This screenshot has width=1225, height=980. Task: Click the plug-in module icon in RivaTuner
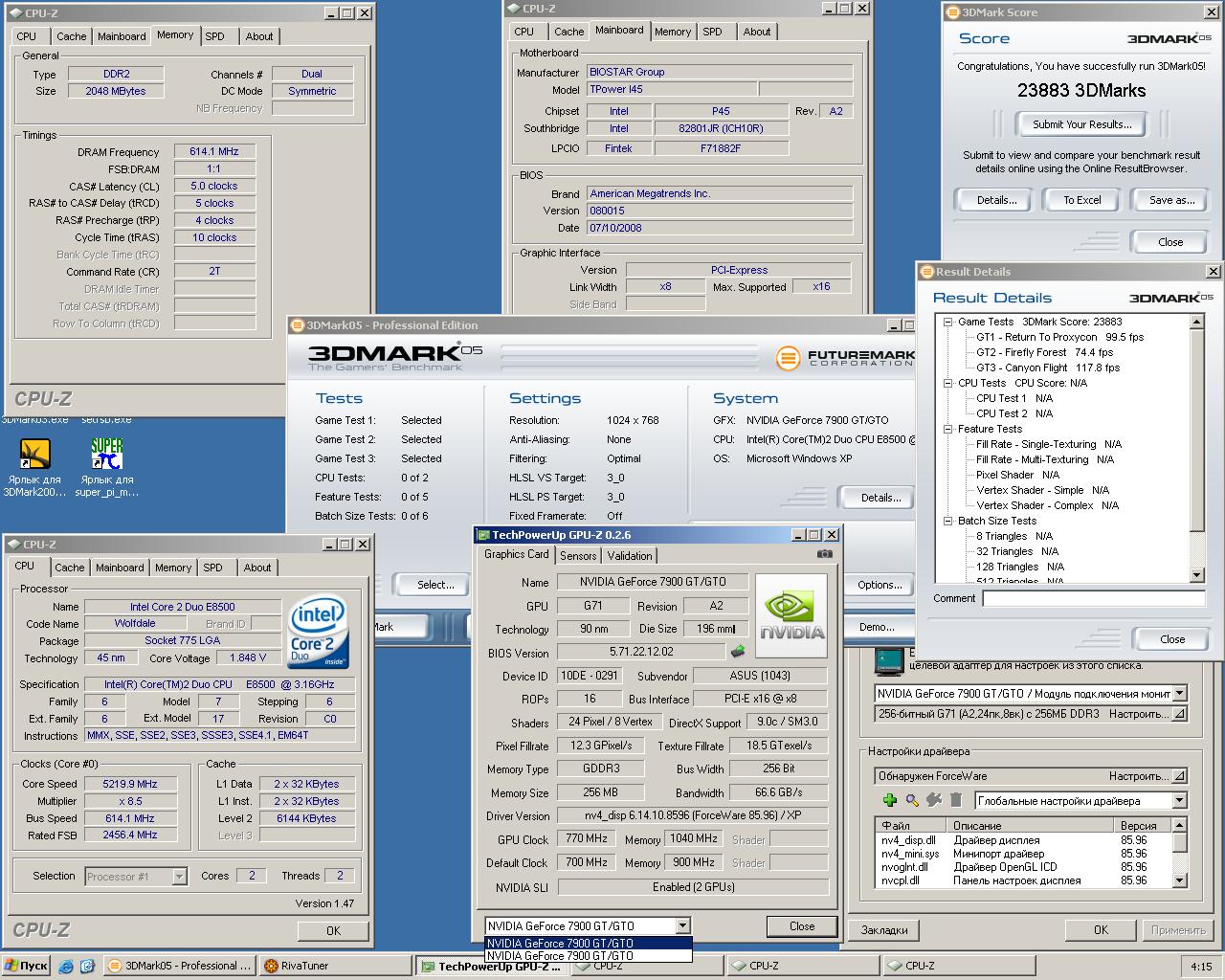pyautogui.click(x=934, y=800)
